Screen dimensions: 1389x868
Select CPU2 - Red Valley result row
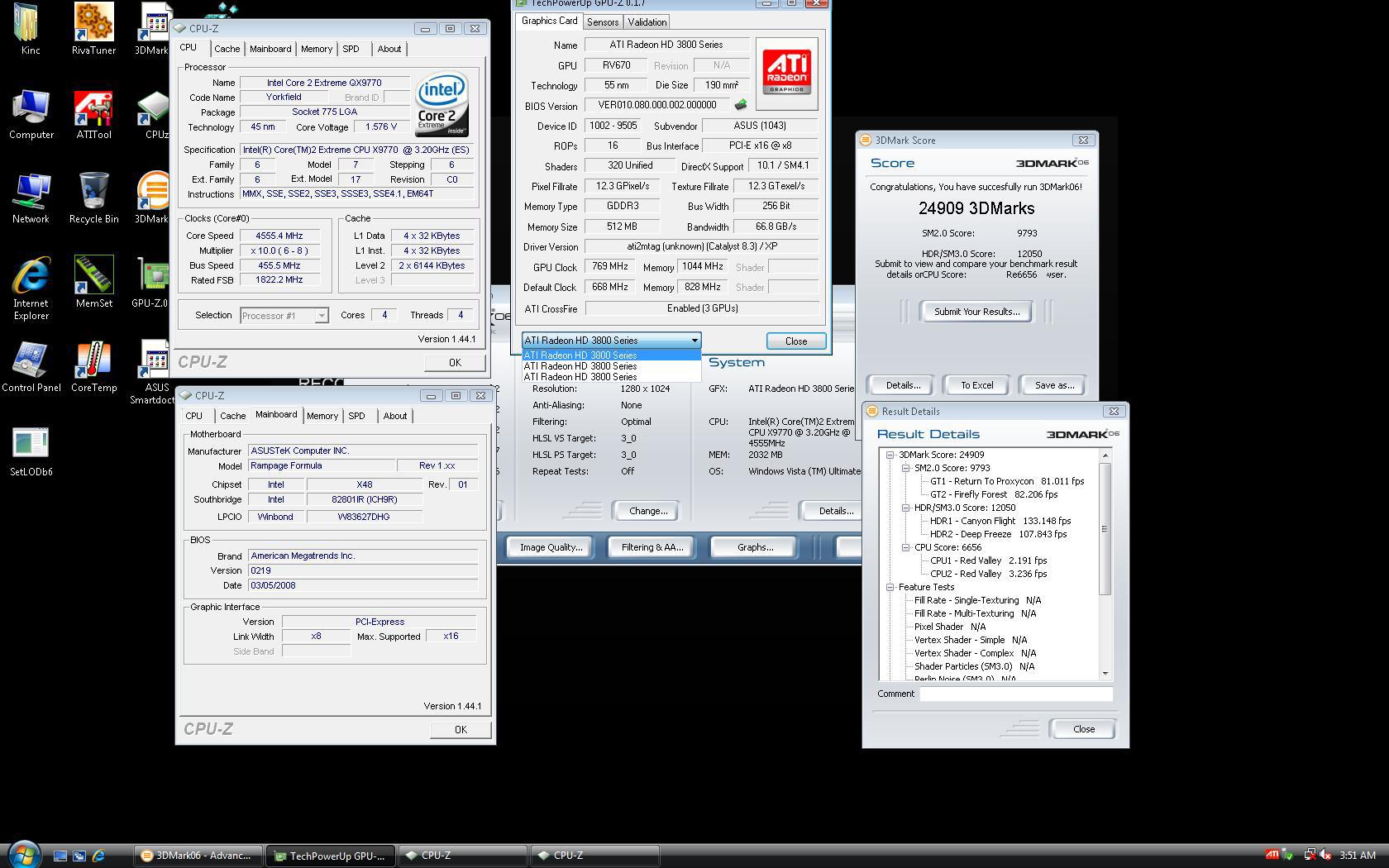988,574
